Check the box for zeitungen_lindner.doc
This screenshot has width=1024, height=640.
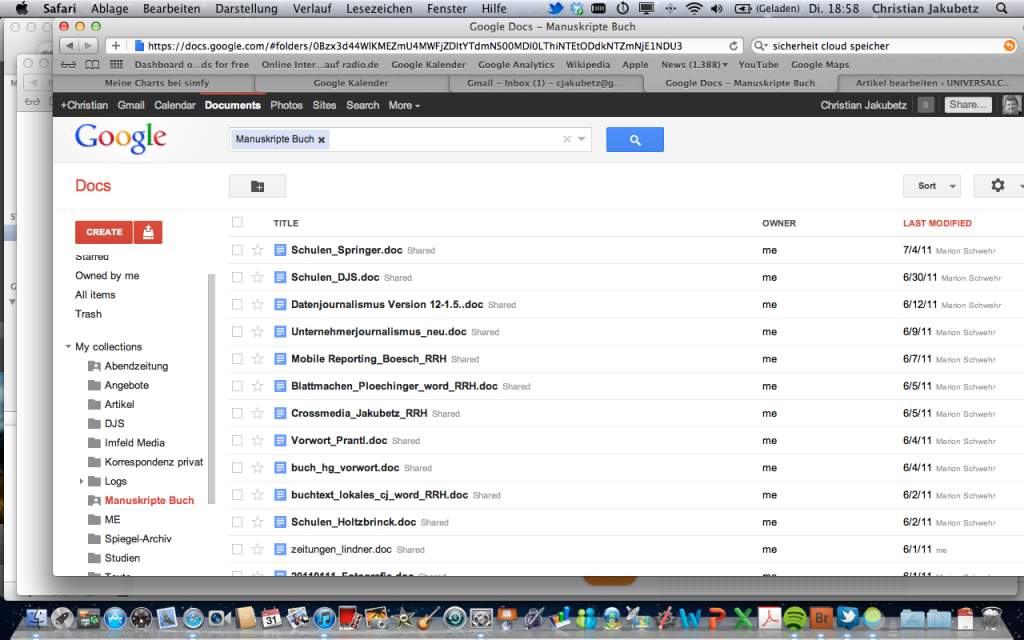(237, 549)
